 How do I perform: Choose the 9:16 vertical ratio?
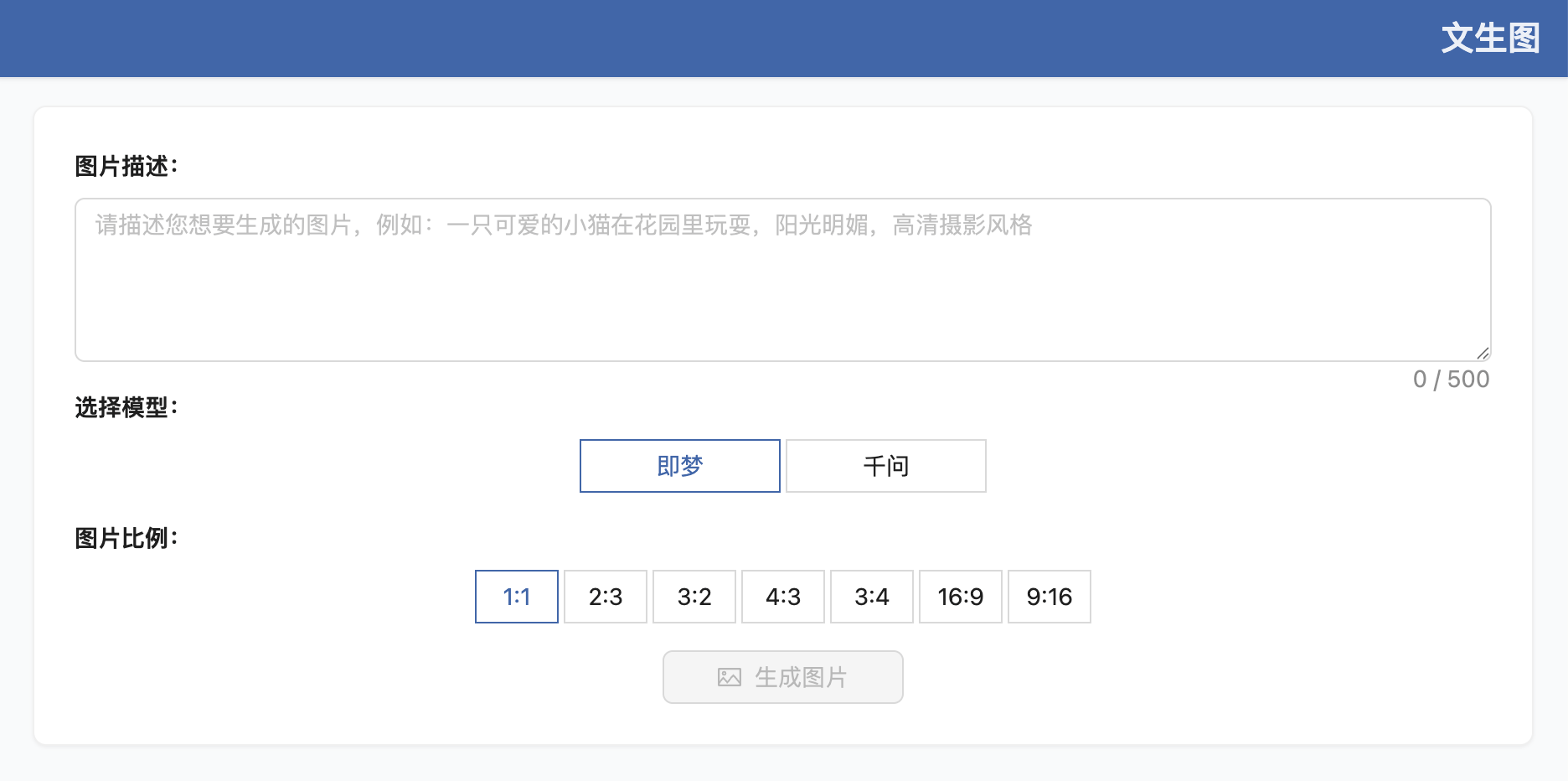point(1050,597)
